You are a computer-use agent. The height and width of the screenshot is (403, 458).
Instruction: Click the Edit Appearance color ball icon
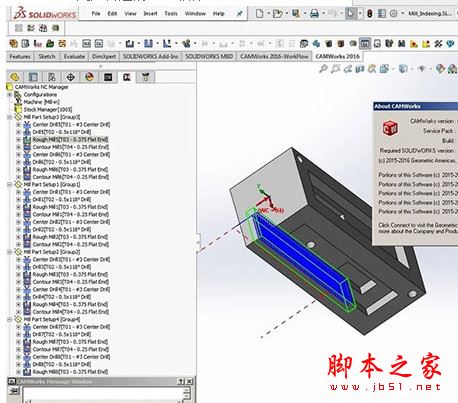(x=440, y=69)
